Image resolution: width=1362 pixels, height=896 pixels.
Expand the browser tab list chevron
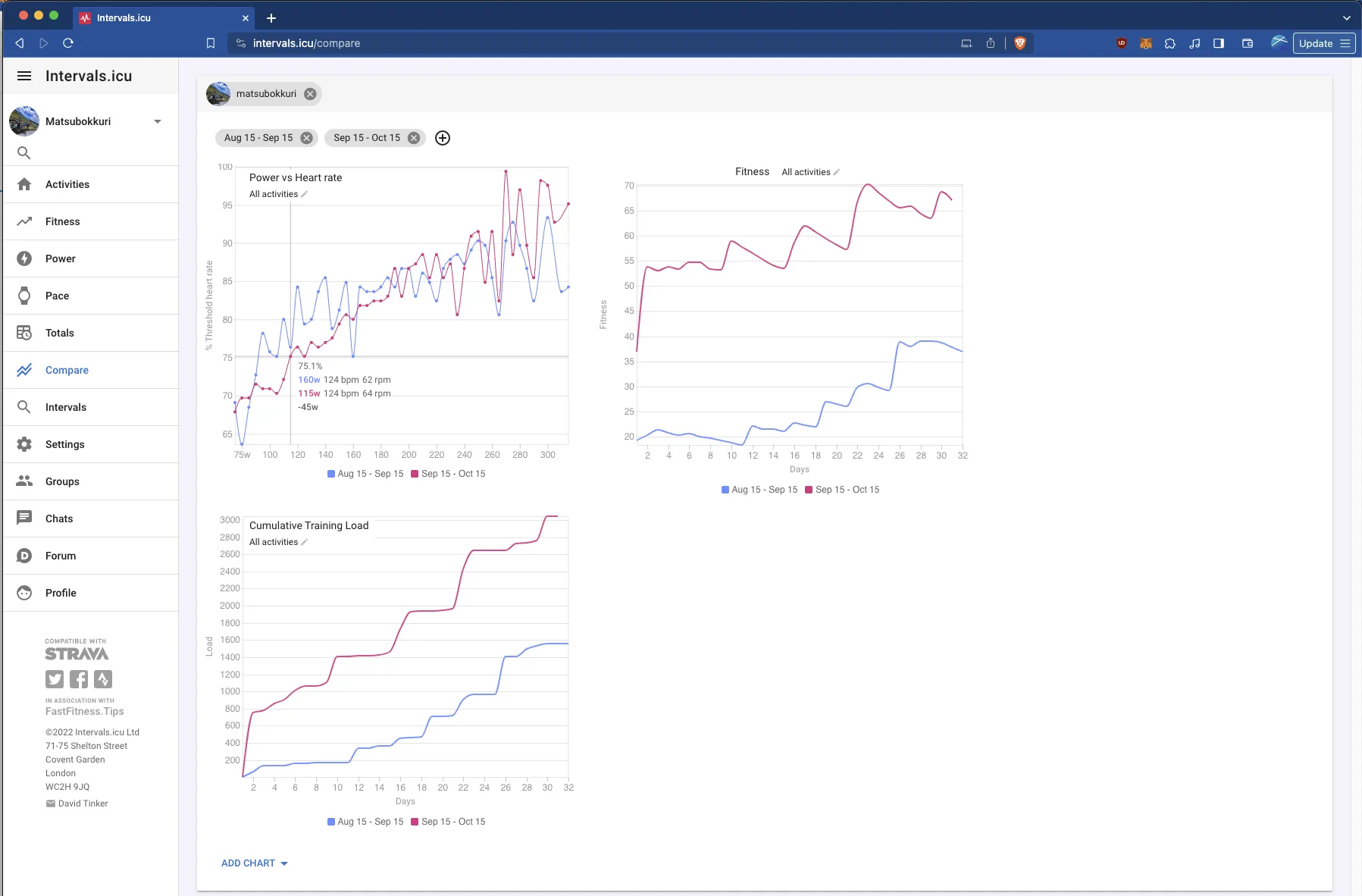(x=1346, y=17)
